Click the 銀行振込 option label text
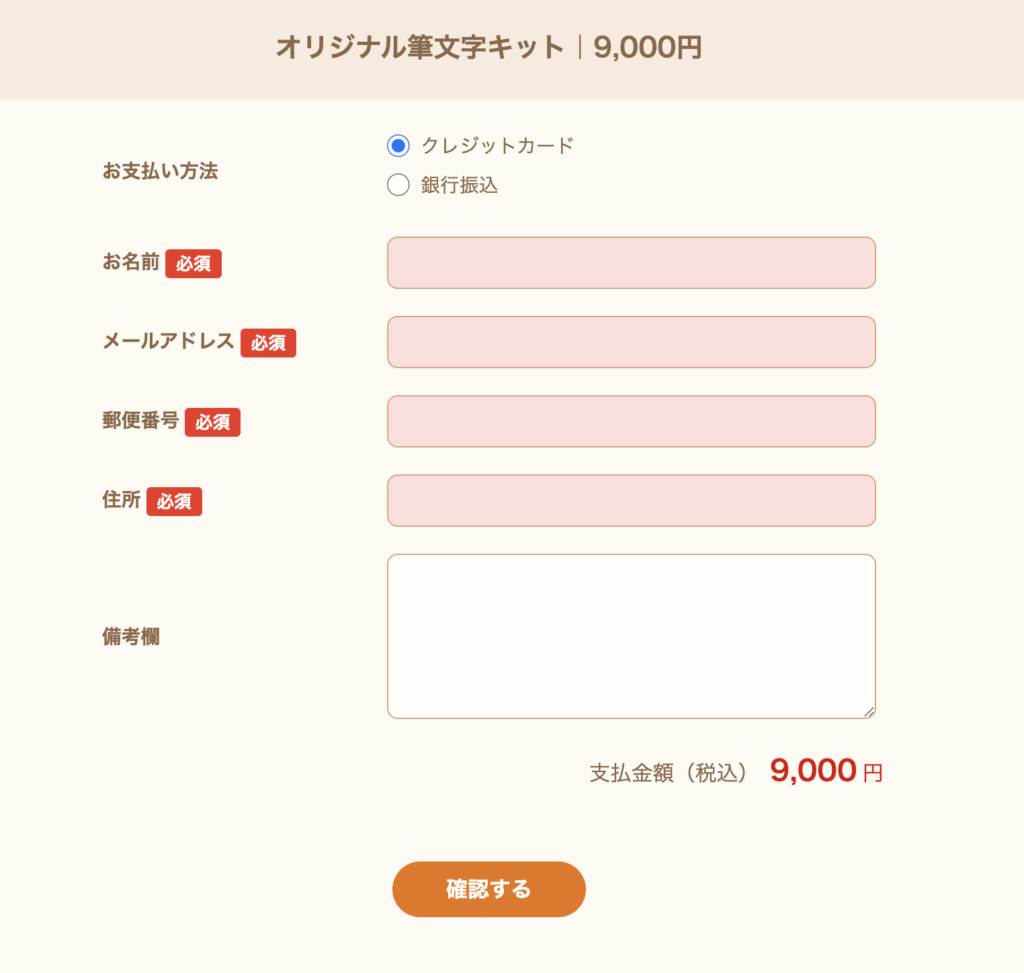This screenshot has height=973, width=1024. [459, 185]
